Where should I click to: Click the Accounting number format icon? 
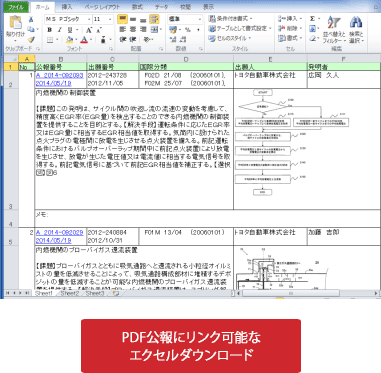point(173,30)
